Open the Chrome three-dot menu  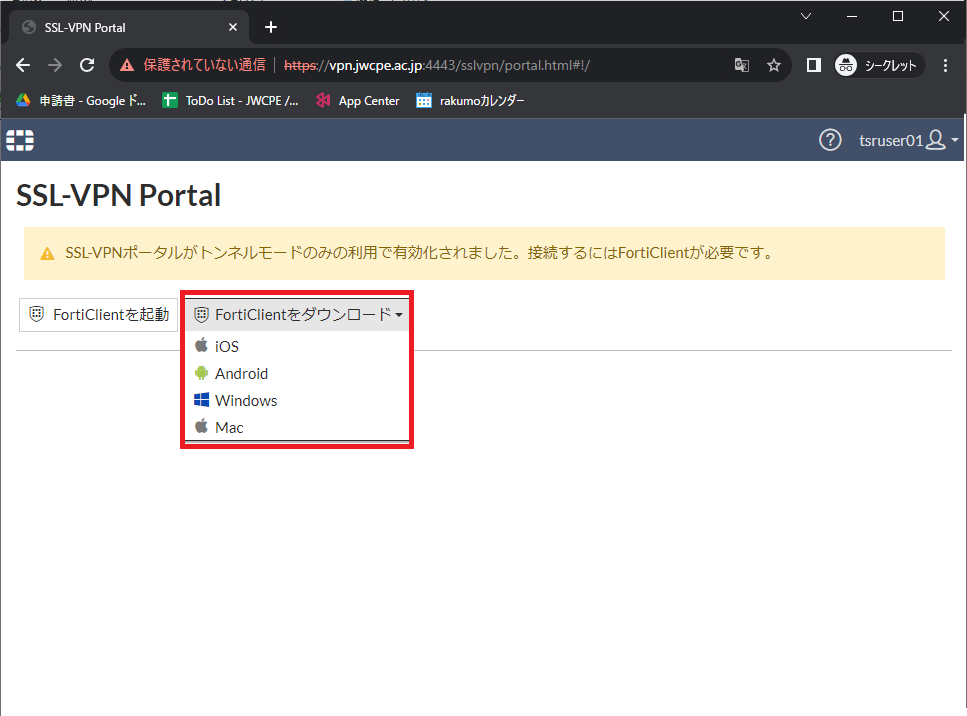(x=945, y=65)
